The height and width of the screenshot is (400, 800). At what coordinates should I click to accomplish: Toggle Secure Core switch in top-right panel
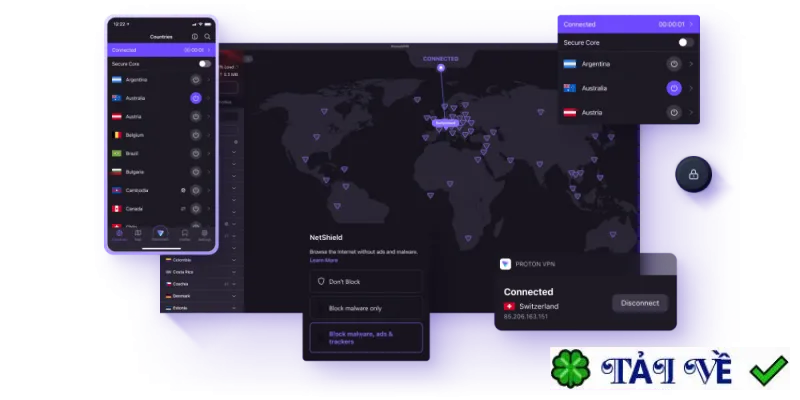[x=686, y=42]
